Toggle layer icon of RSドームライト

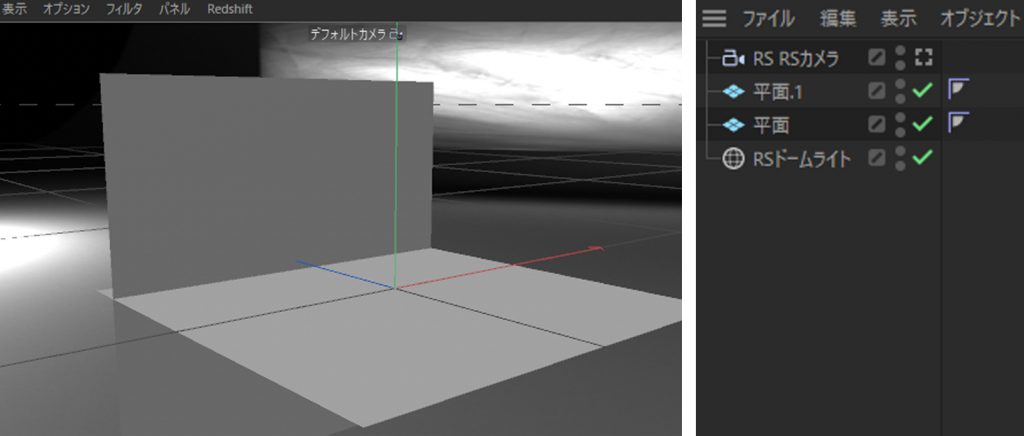(x=877, y=157)
